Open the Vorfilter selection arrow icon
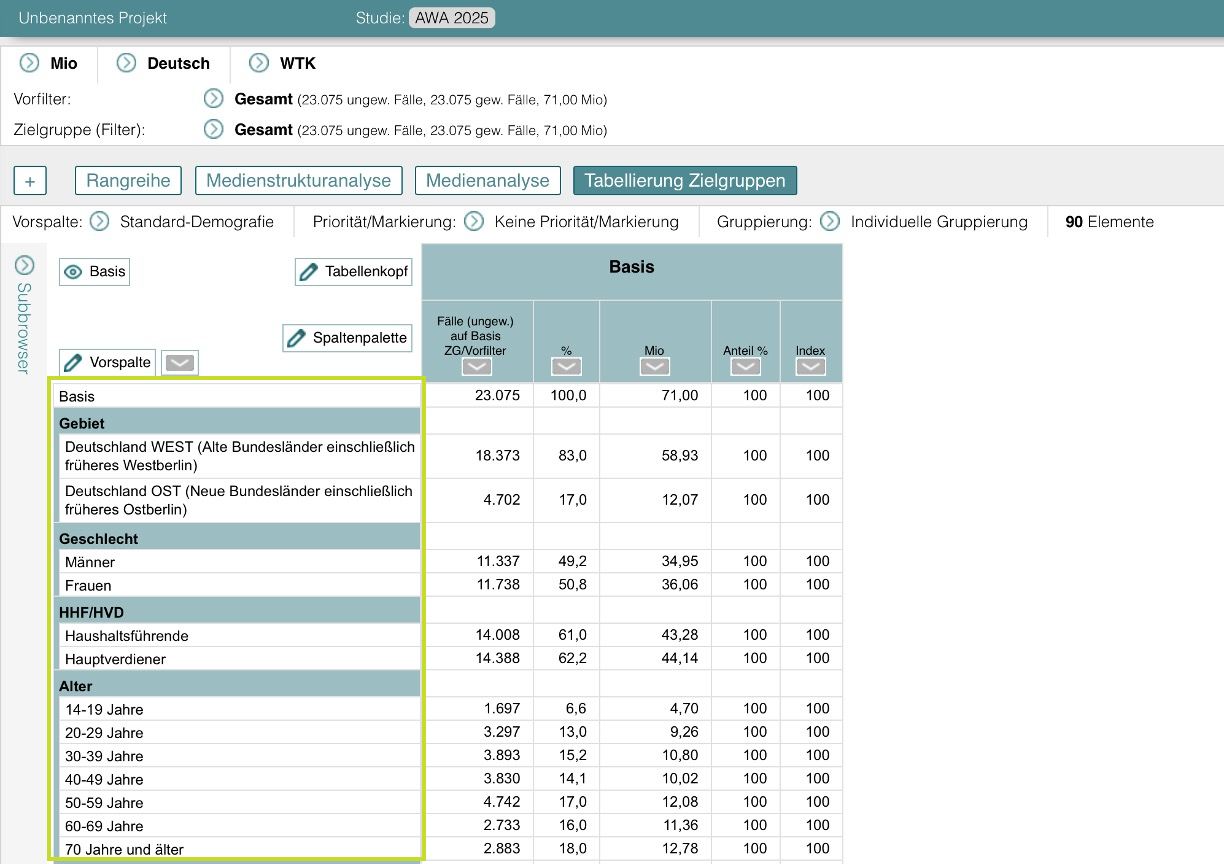Screen dimensions: 1224x864 pos(213,99)
